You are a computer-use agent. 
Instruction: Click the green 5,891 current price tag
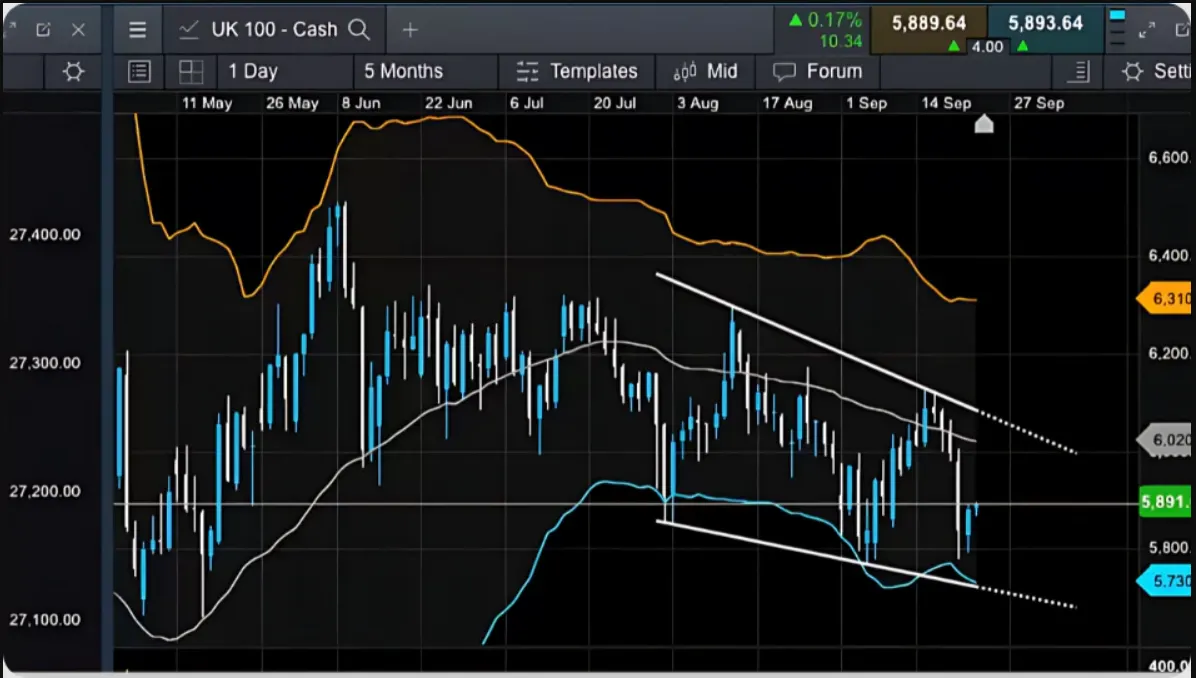click(x=1165, y=502)
